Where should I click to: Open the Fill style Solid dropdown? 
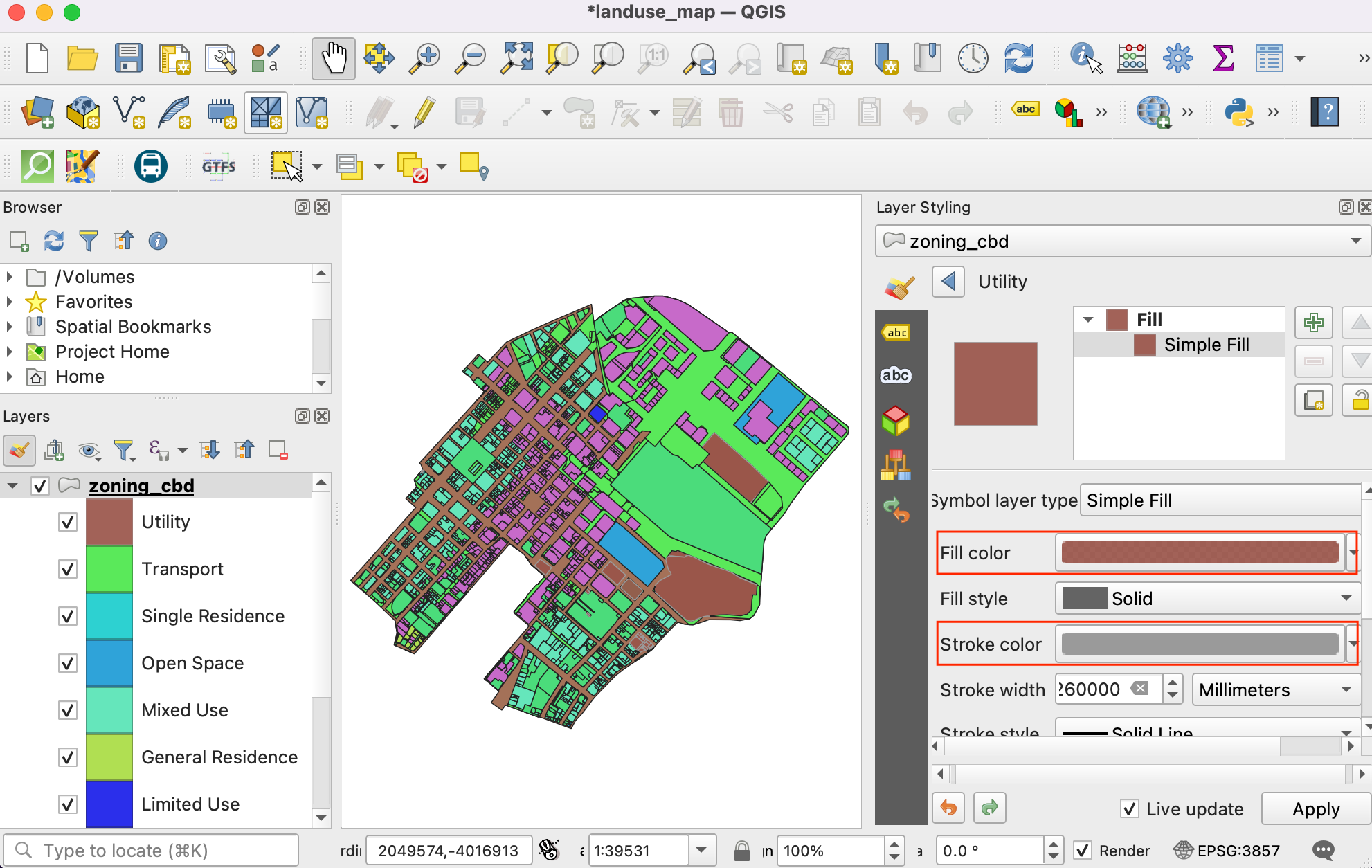pyautogui.click(x=1207, y=598)
